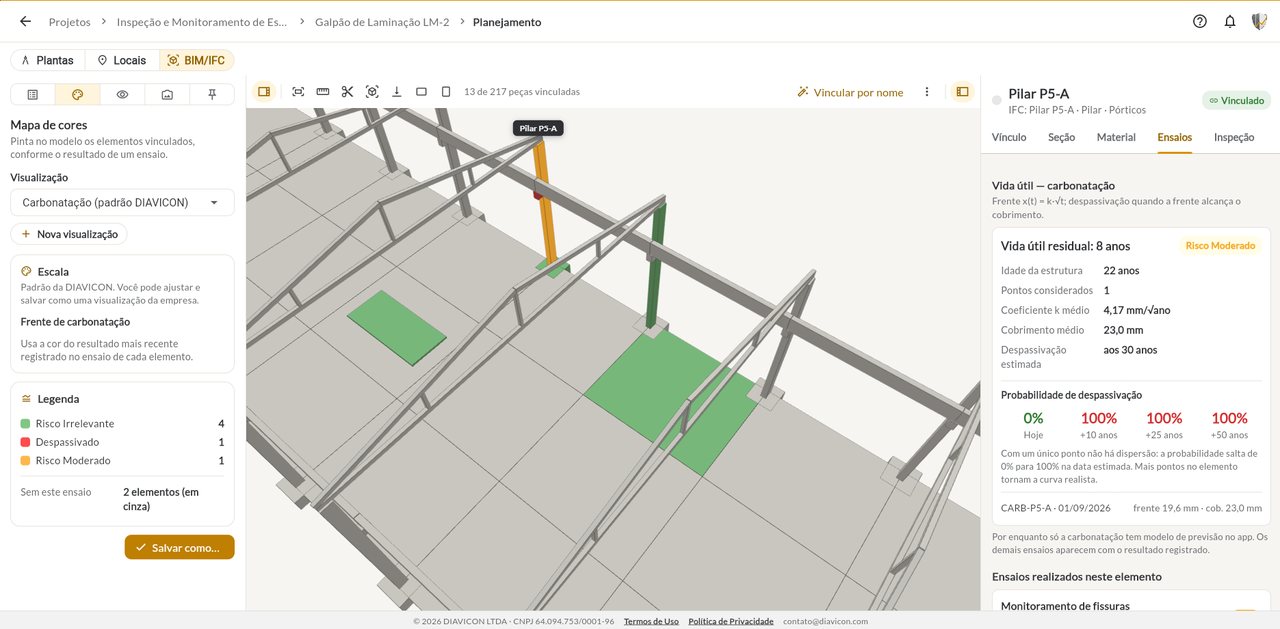Click the isolate element cube icon
The height and width of the screenshot is (629, 1280).
[x=372, y=92]
